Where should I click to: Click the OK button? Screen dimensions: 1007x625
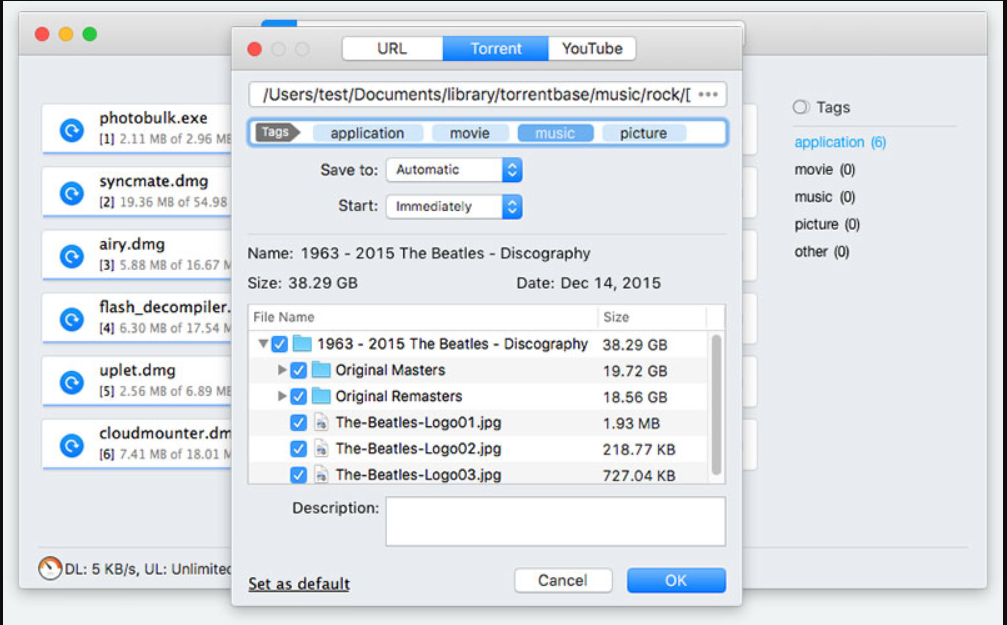pyautogui.click(x=676, y=581)
